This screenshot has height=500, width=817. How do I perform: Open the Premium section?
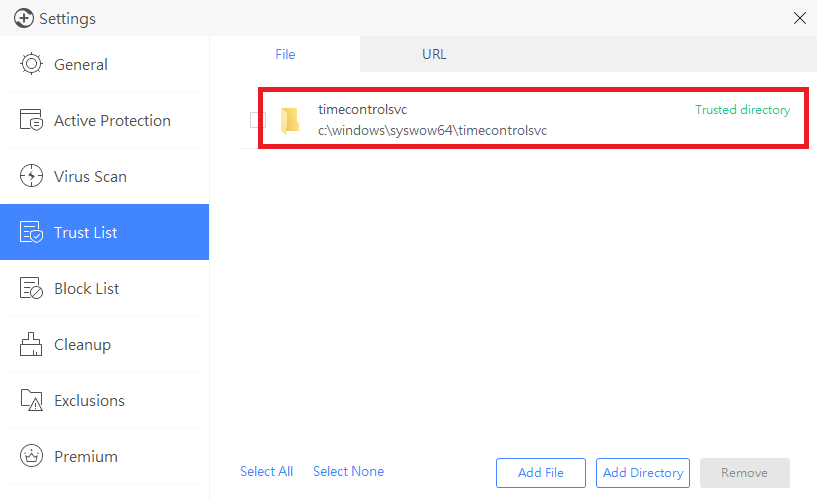tap(104, 456)
